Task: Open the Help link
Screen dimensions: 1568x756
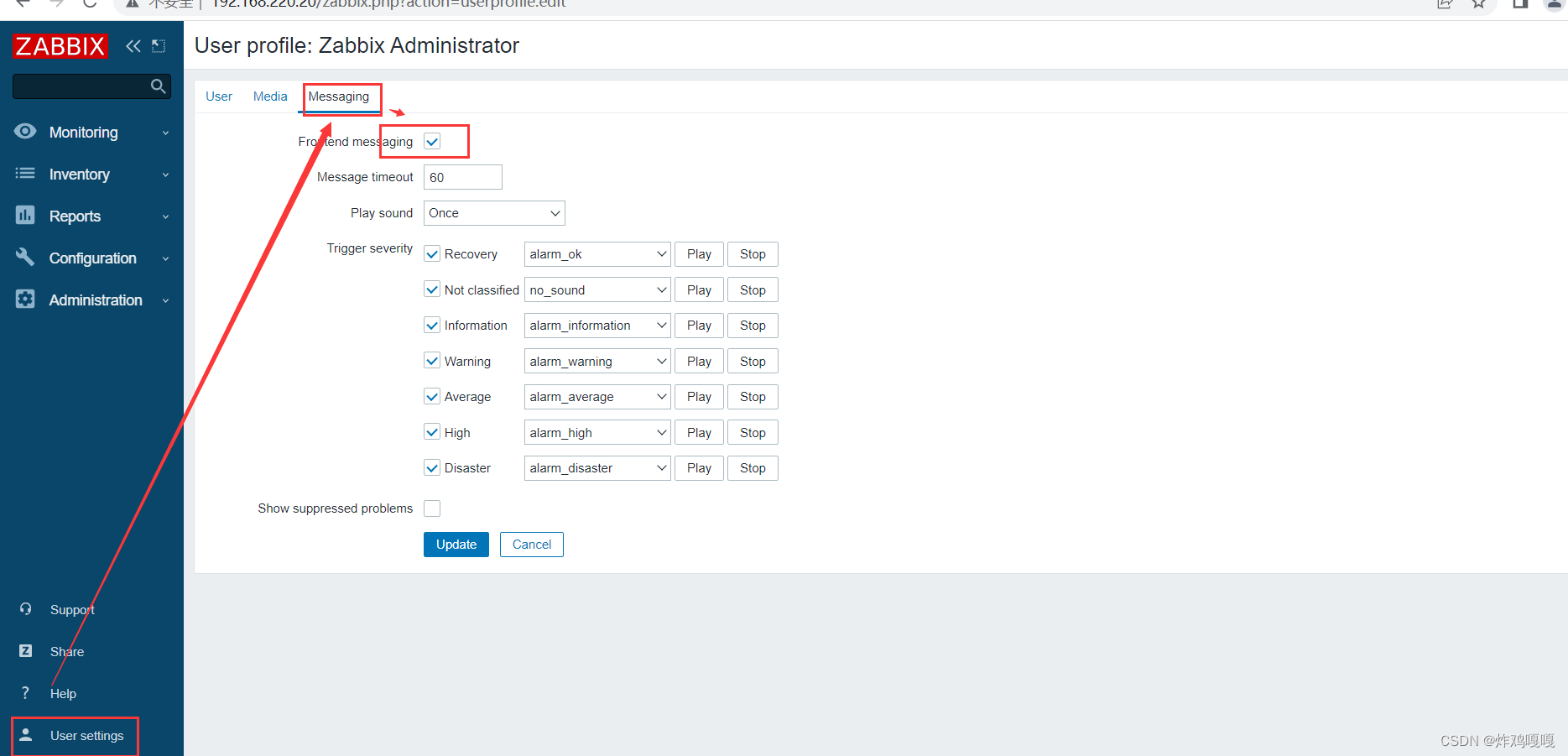Action: [x=63, y=694]
